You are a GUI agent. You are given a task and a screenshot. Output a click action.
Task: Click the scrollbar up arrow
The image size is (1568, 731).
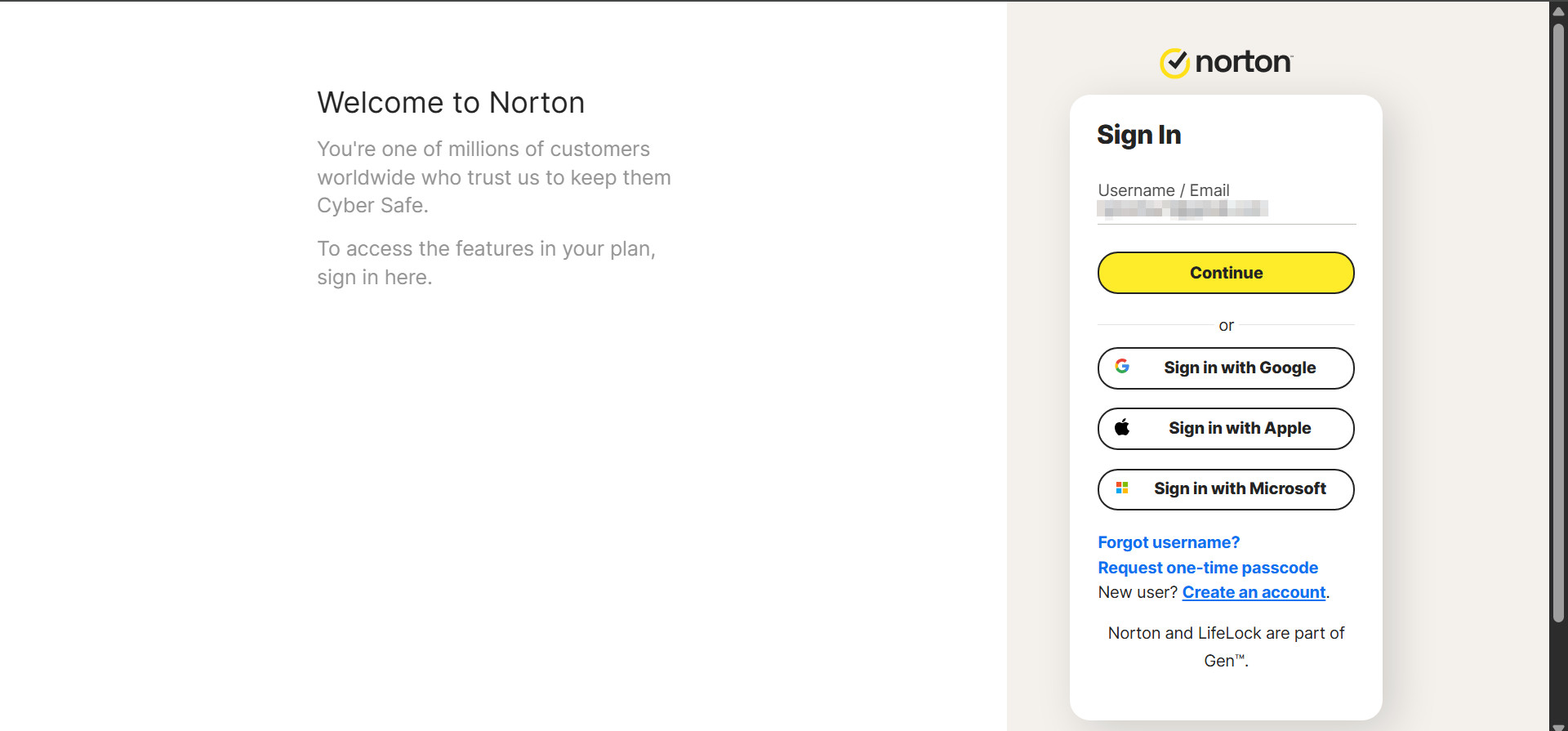1558,11
